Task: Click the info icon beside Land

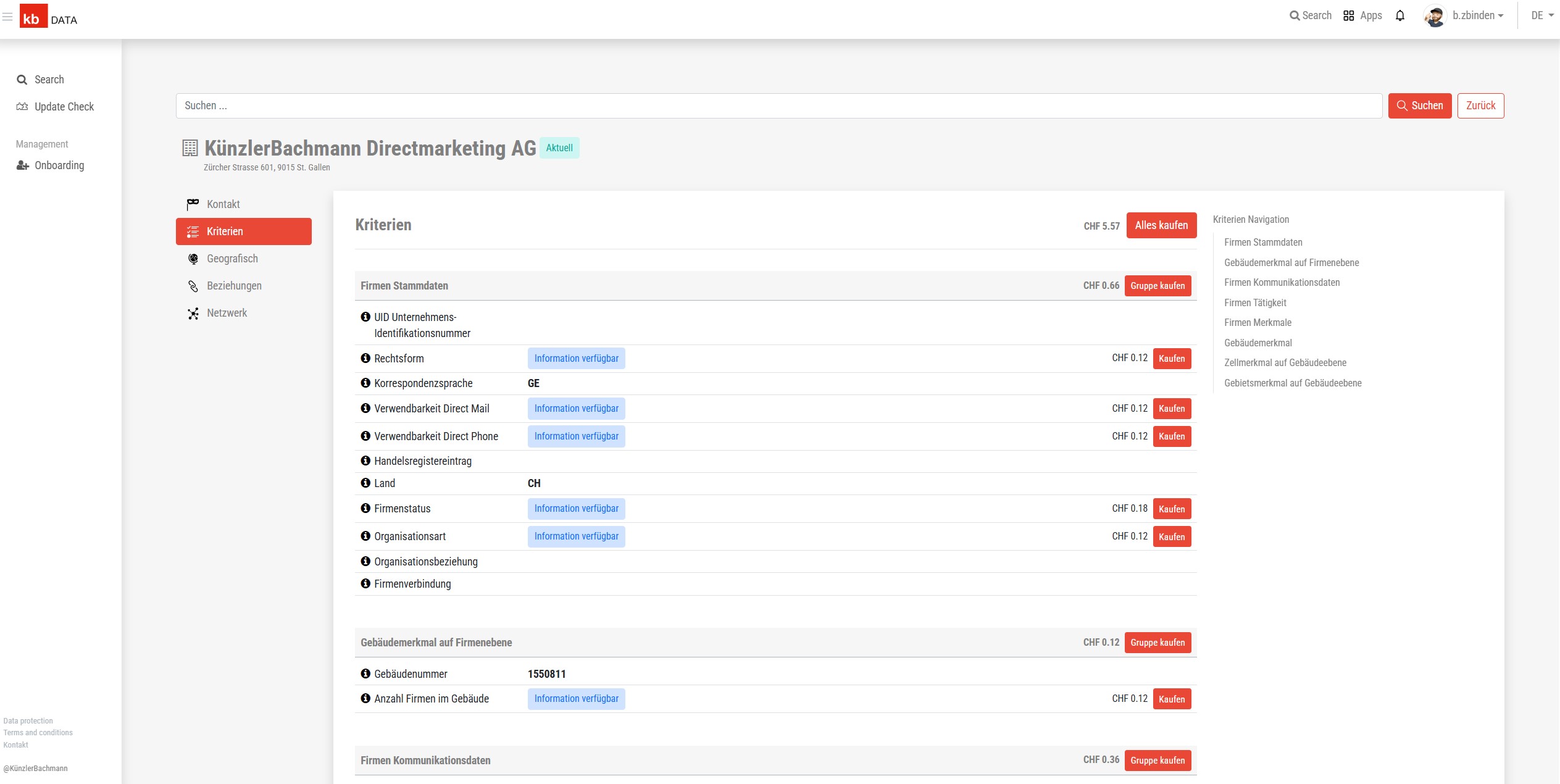Action: [365, 483]
